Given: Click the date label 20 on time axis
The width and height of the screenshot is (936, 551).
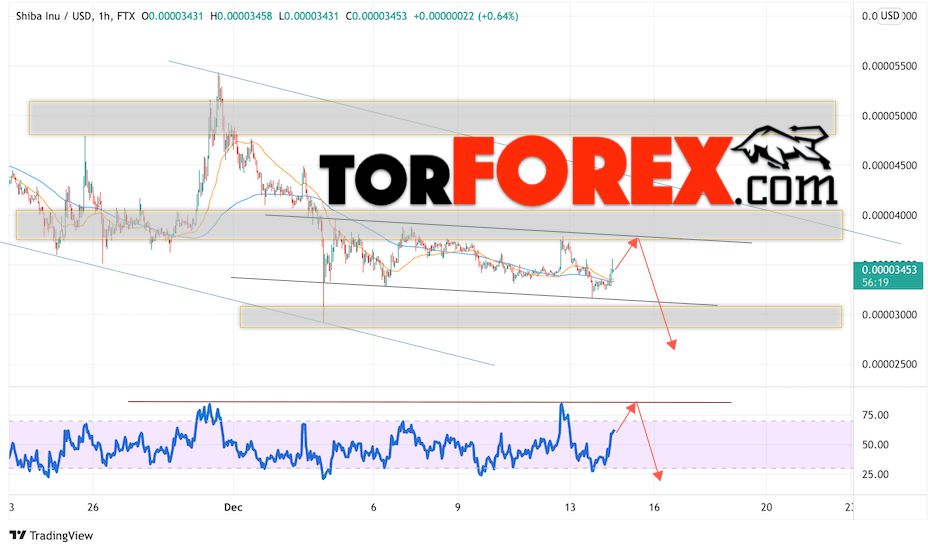Looking at the screenshot, I should pyautogui.click(x=766, y=507).
